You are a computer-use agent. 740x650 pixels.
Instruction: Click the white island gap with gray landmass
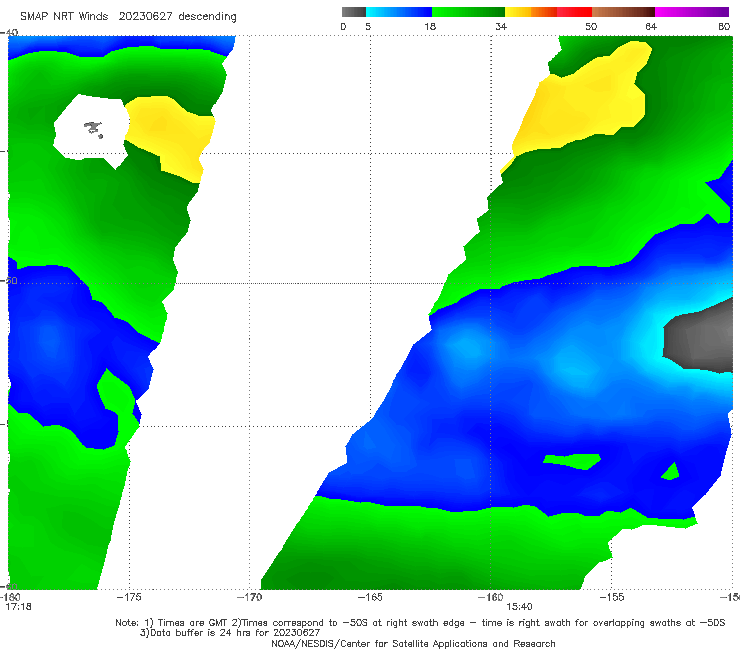click(91, 129)
